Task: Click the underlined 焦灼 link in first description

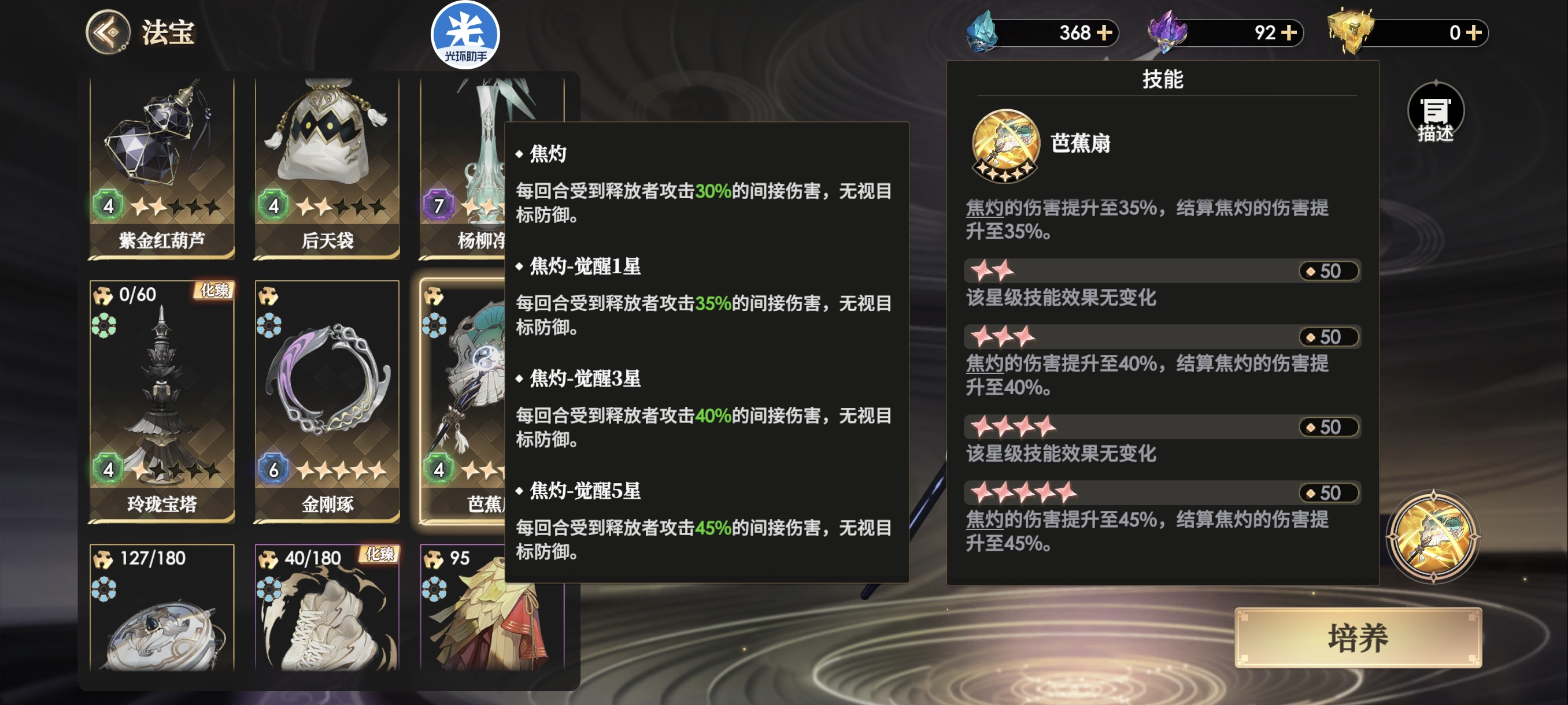Action: 984,208
